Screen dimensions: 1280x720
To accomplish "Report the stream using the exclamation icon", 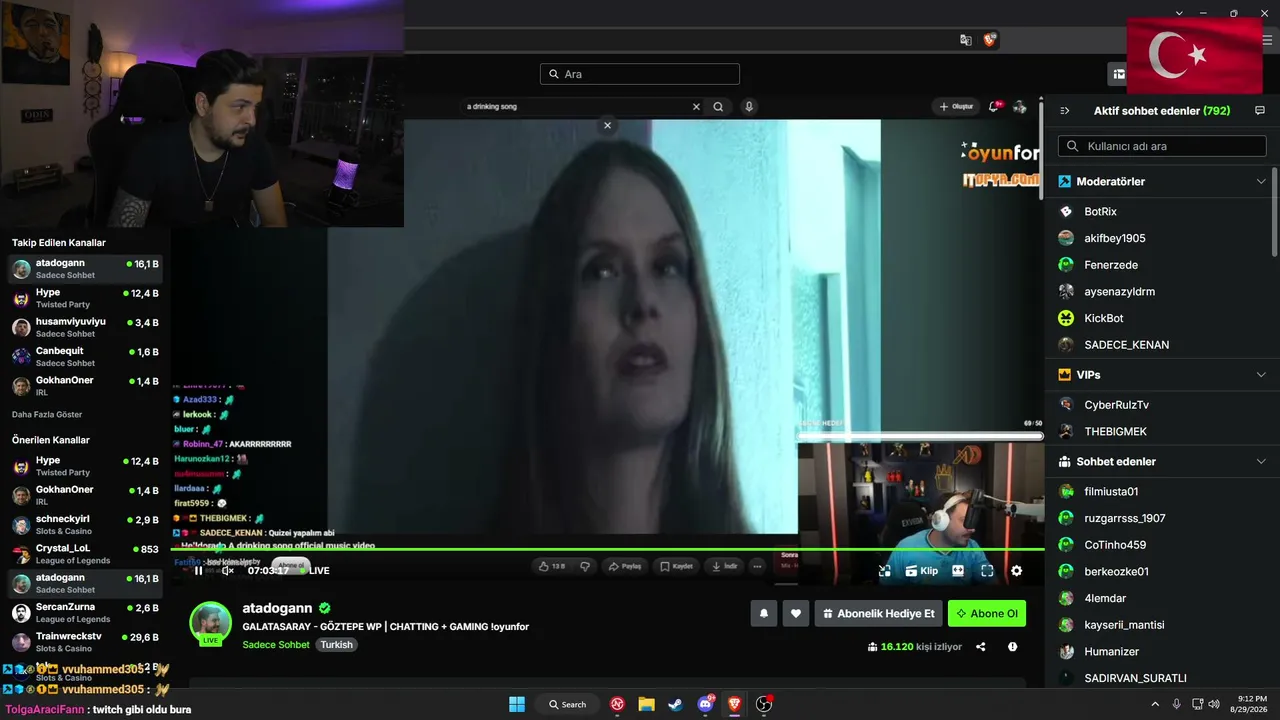I will (x=1013, y=647).
